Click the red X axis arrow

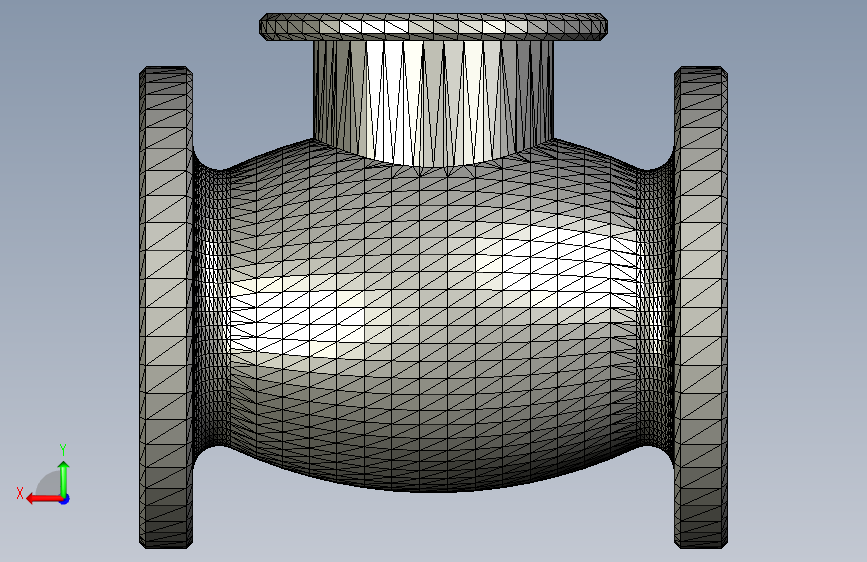coord(44,499)
